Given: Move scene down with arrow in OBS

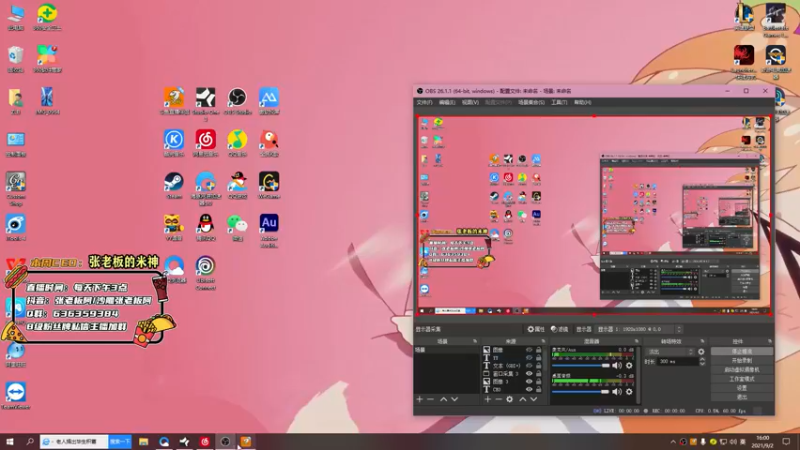Looking at the screenshot, I should (x=454, y=399).
